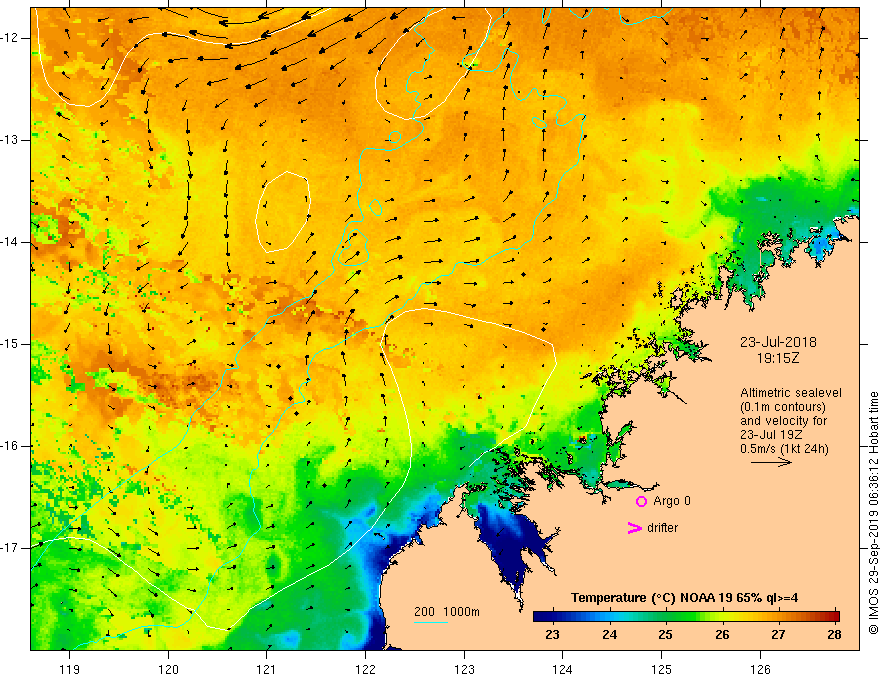Click the temperature colorbar near 25 degrees
Viewport: 880px width, 680px height.
tap(666, 616)
